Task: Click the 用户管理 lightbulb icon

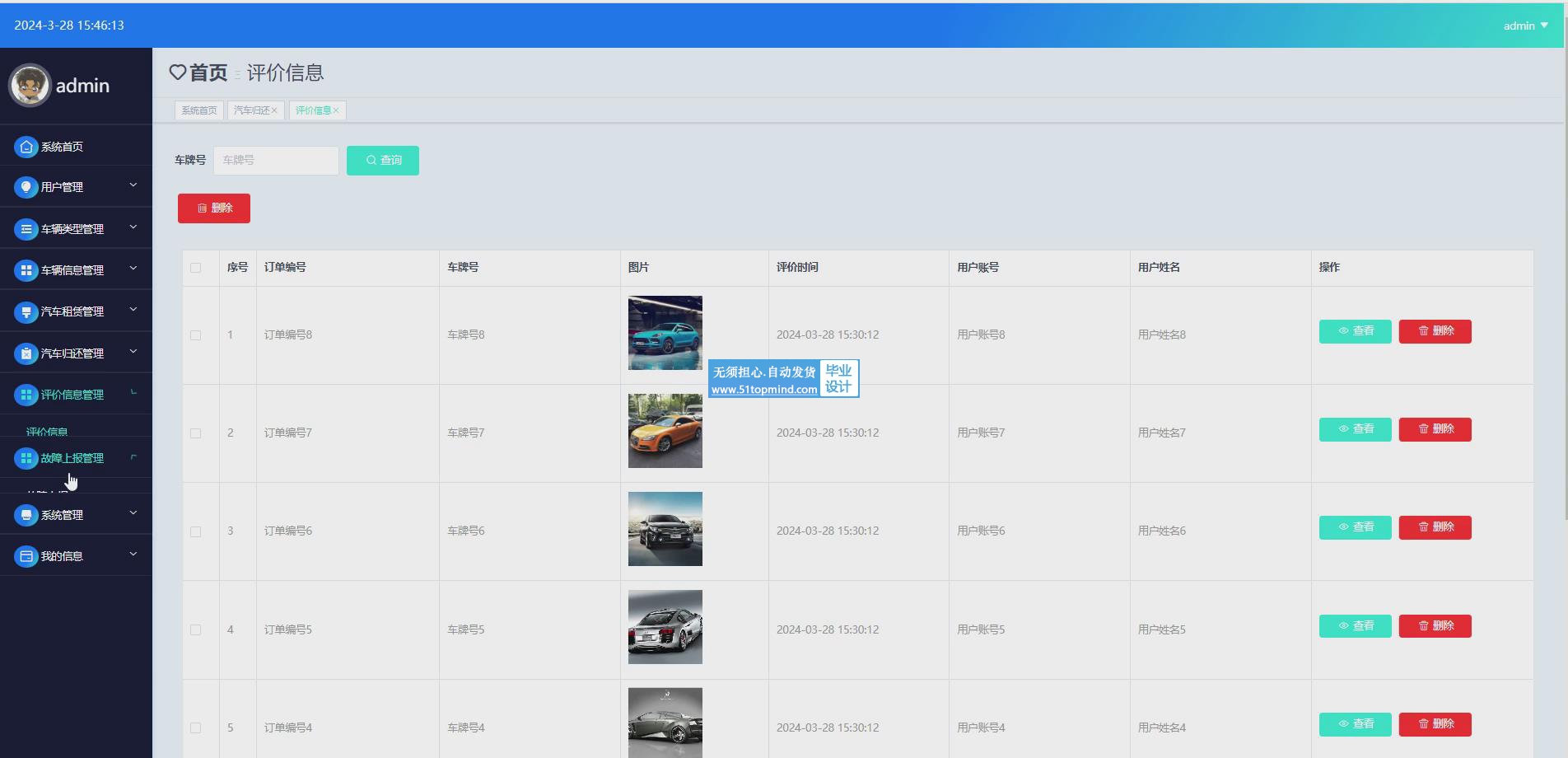Action: pos(26,187)
